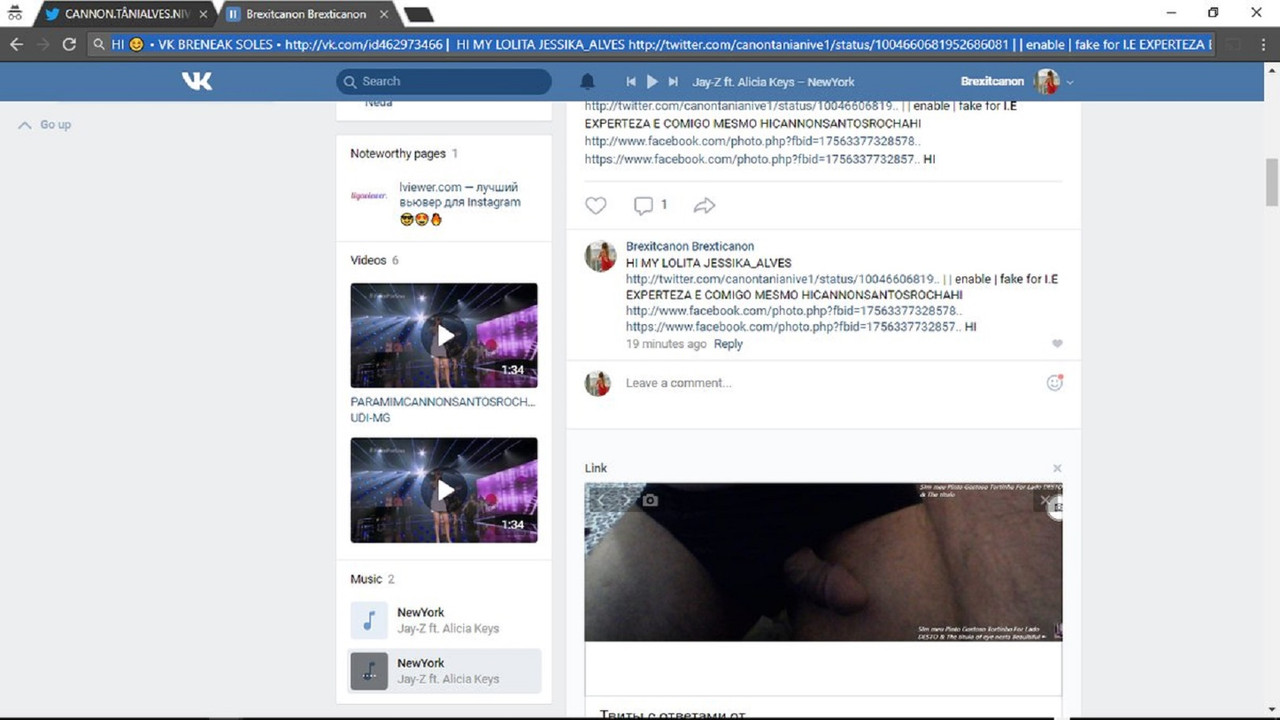Click the page vertical scrollbar thumb
Screen dimensions: 1280x720
click(1272, 181)
